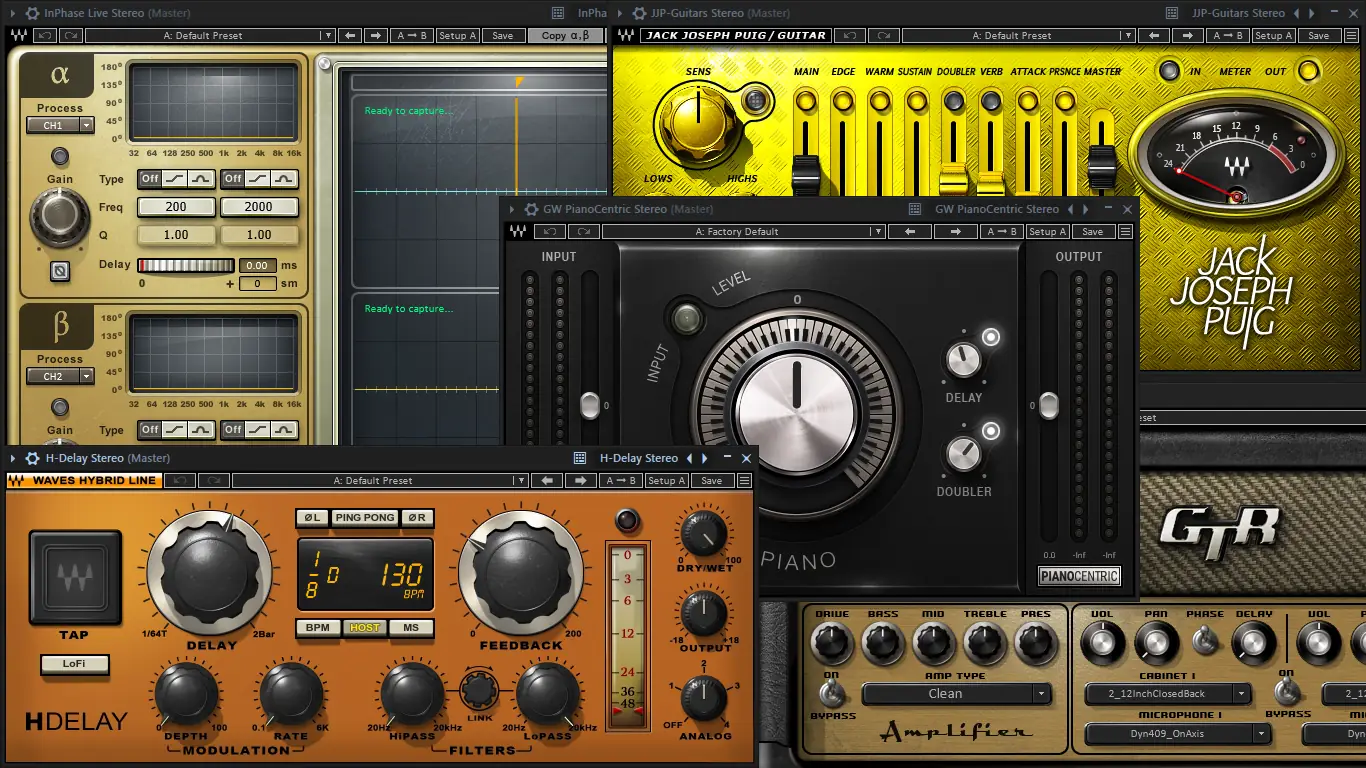
Task: Toggle the LoFi button in H-Delay
Action: (74, 663)
